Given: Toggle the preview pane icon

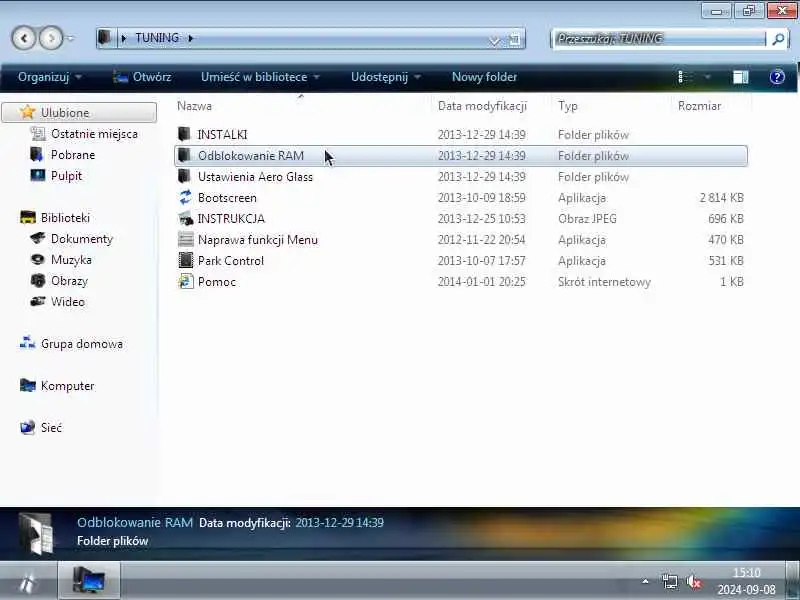Looking at the screenshot, I should point(740,77).
